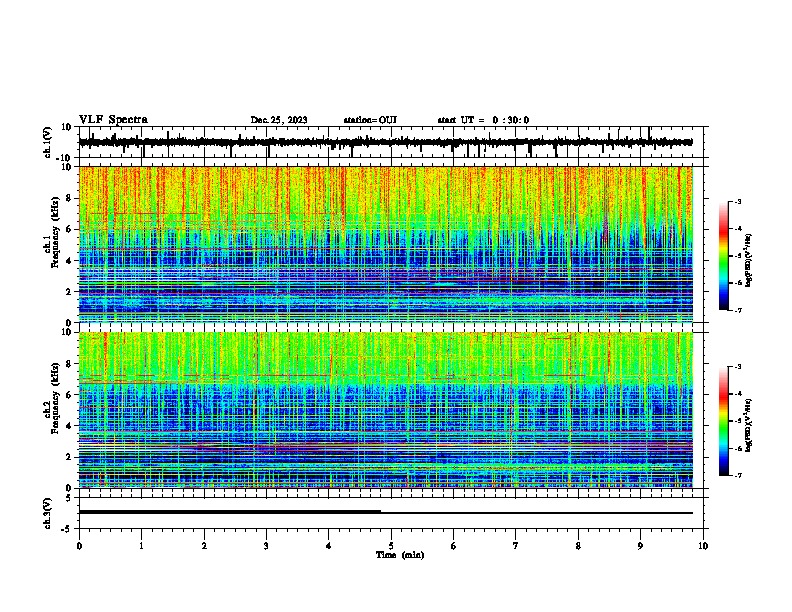This screenshot has height=612, width=792.
Task: Click the ch.2 colorbar log(PSD) label
Action: [x=748, y=425]
